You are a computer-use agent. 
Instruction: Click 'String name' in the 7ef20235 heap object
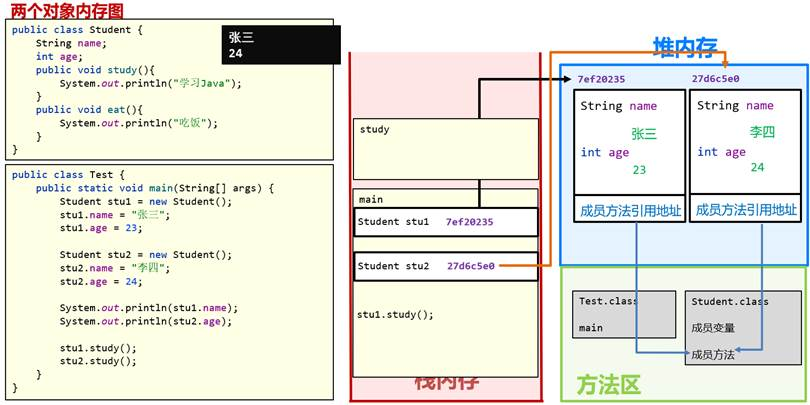pos(619,106)
